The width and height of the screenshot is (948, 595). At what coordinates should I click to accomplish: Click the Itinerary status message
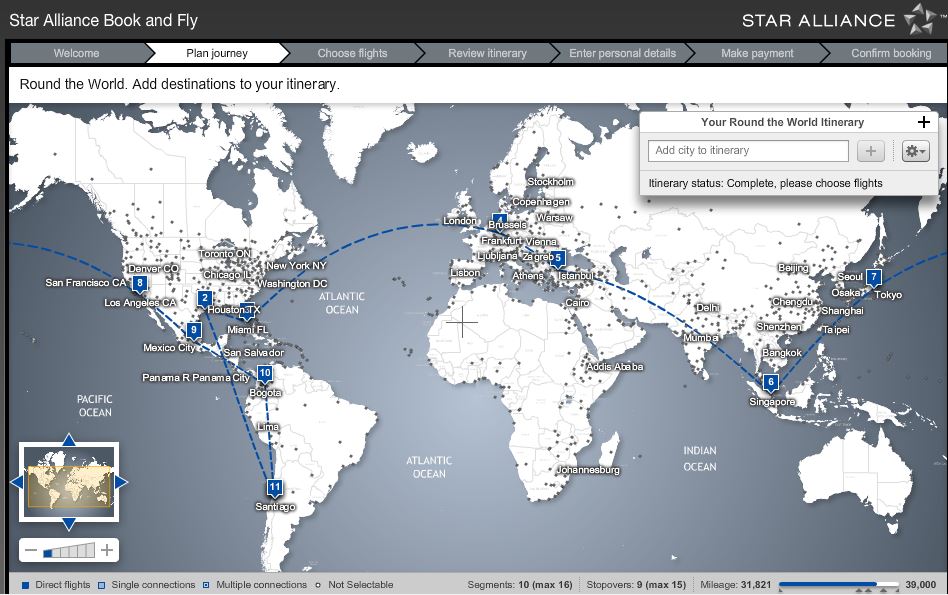[x=765, y=183]
